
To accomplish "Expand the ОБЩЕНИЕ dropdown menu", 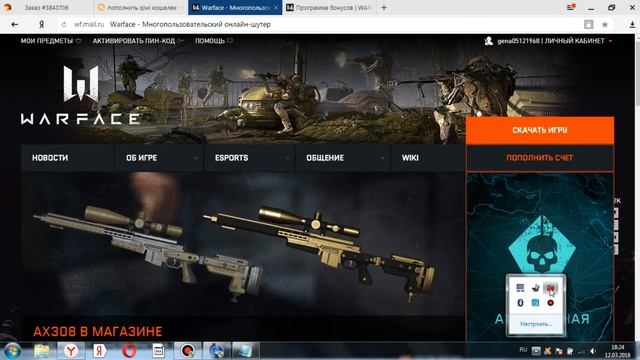I will pyautogui.click(x=342, y=158).
